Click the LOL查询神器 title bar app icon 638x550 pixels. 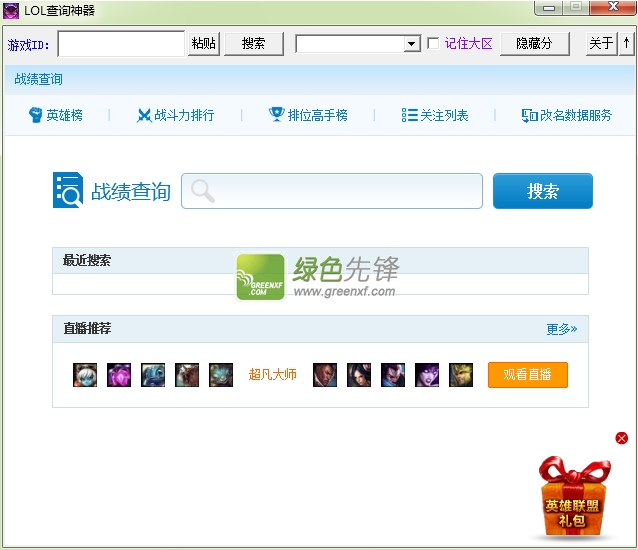coord(11,11)
